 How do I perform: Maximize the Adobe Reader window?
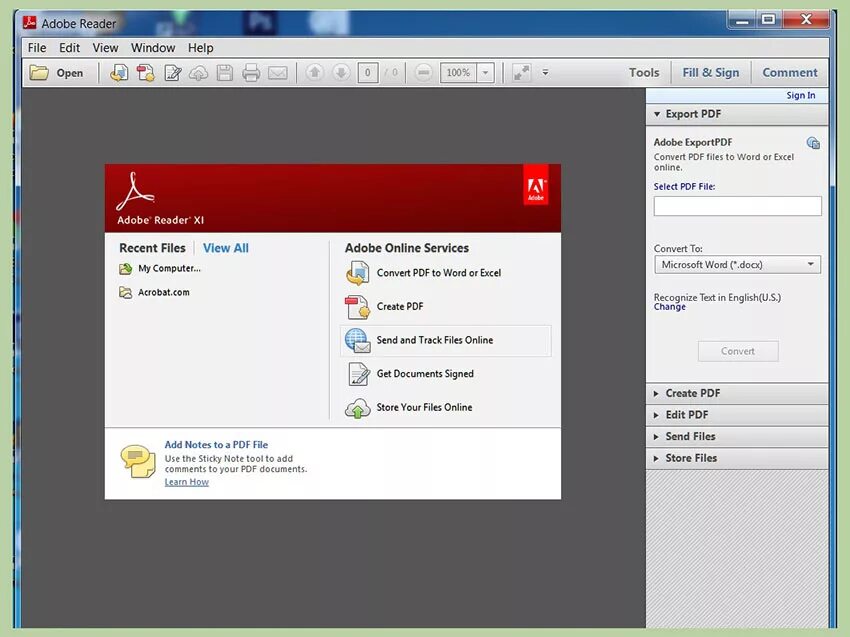pos(768,20)
